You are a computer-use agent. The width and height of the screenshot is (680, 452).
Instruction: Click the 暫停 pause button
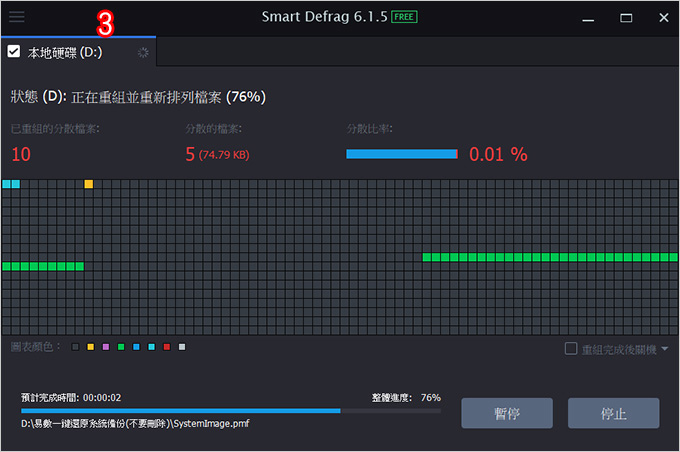[507, 413]
